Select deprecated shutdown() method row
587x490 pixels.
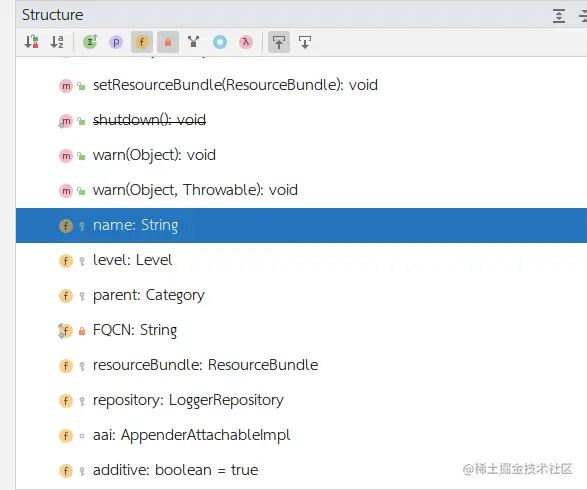(x=301, y=120)
